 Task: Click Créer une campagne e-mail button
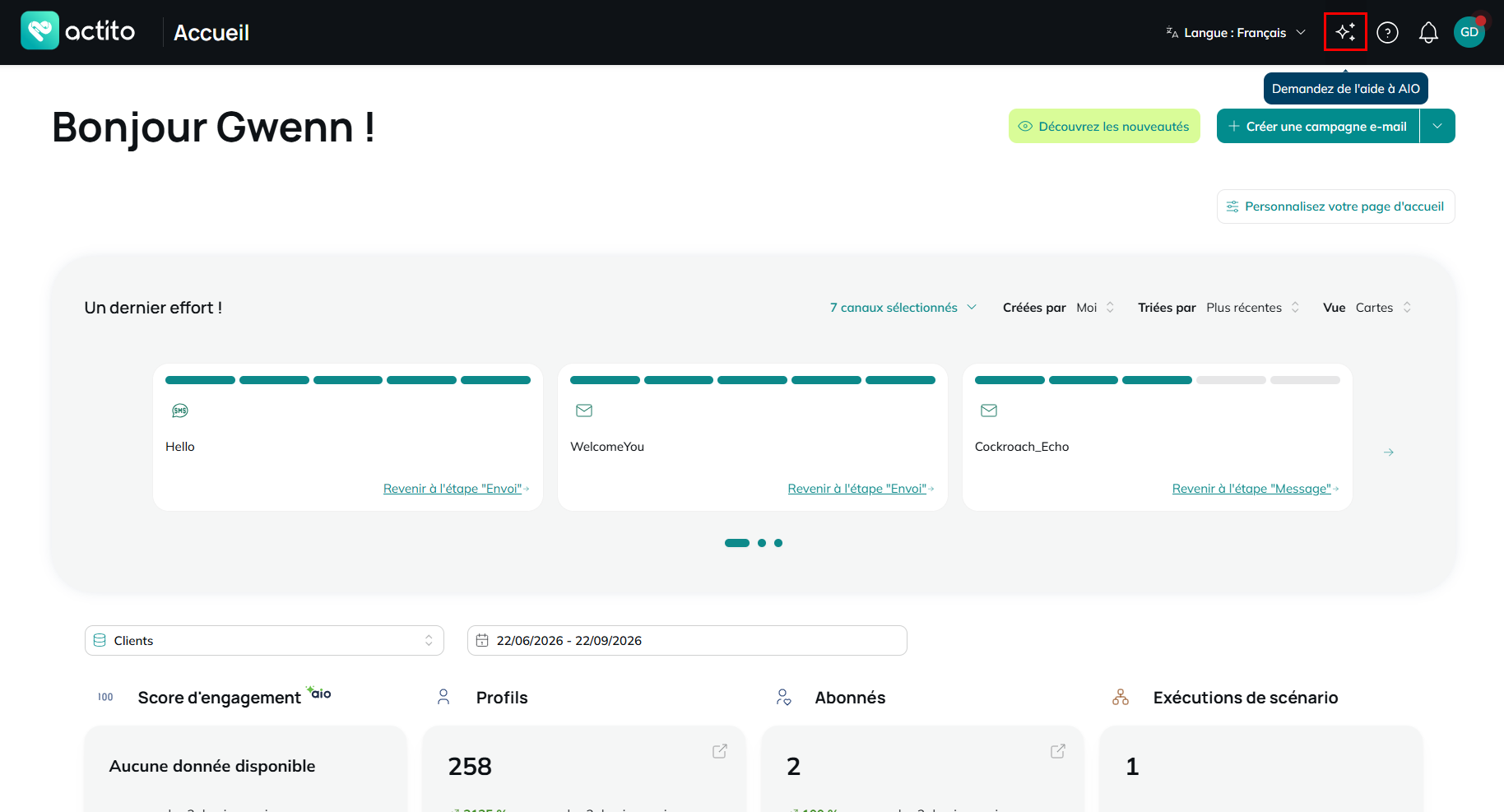pyautogui.click(x=1318, y=126)
